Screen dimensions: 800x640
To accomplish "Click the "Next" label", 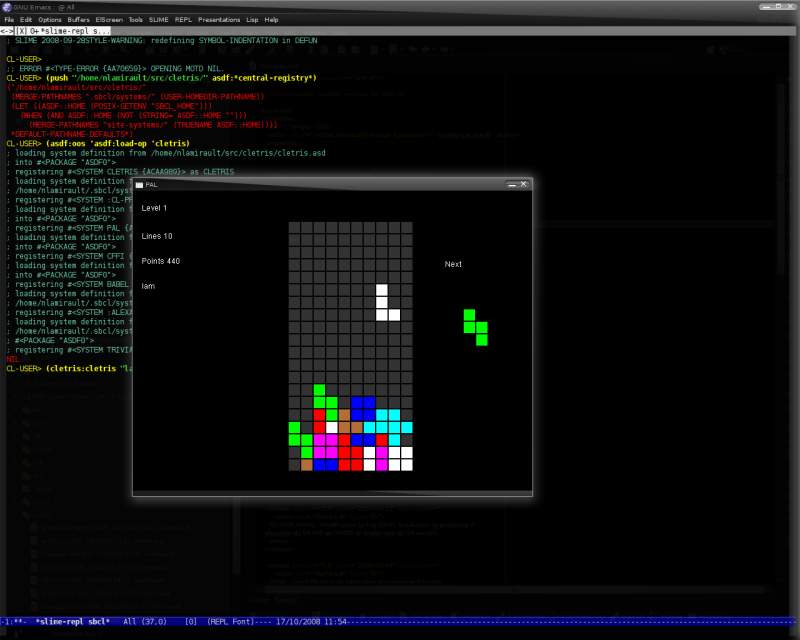I will tap(453, 264).
